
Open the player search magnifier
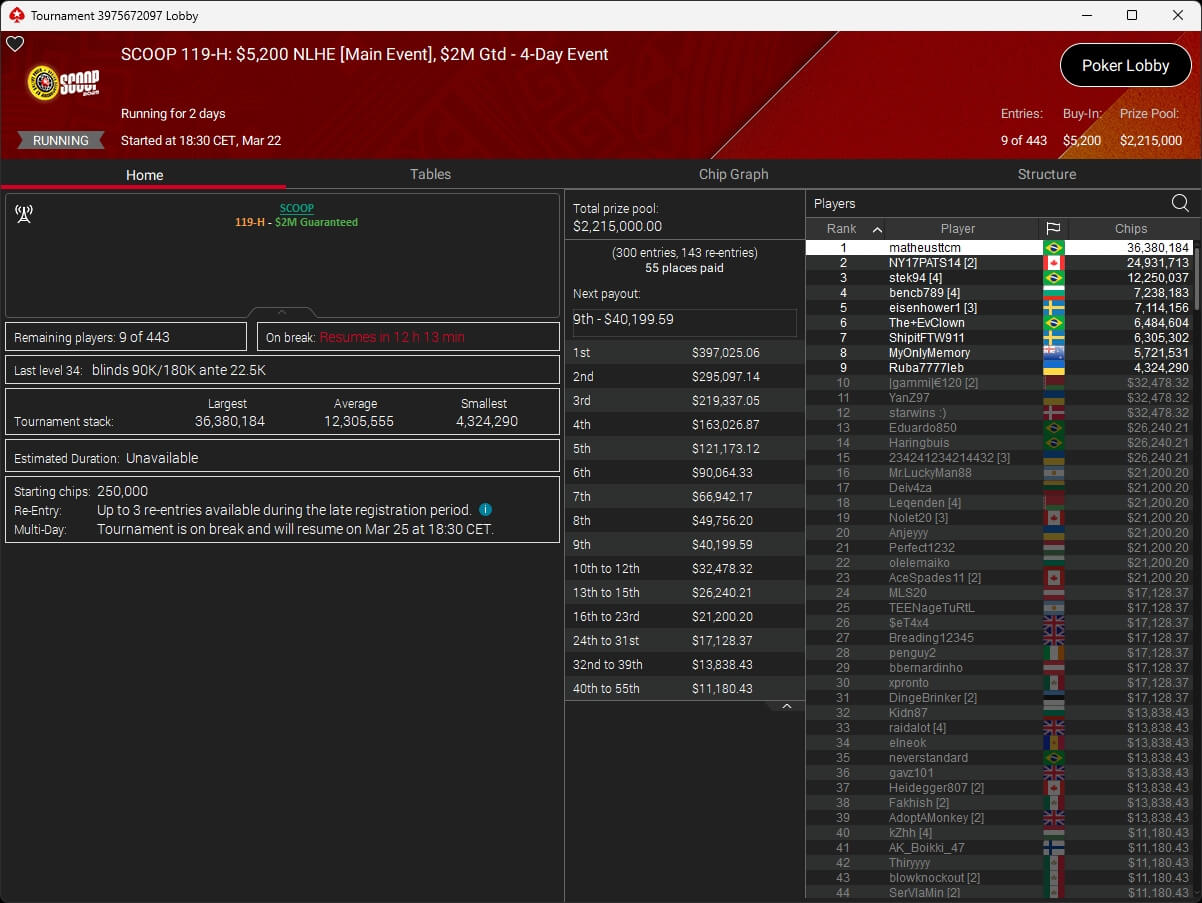pos(1180,204)
